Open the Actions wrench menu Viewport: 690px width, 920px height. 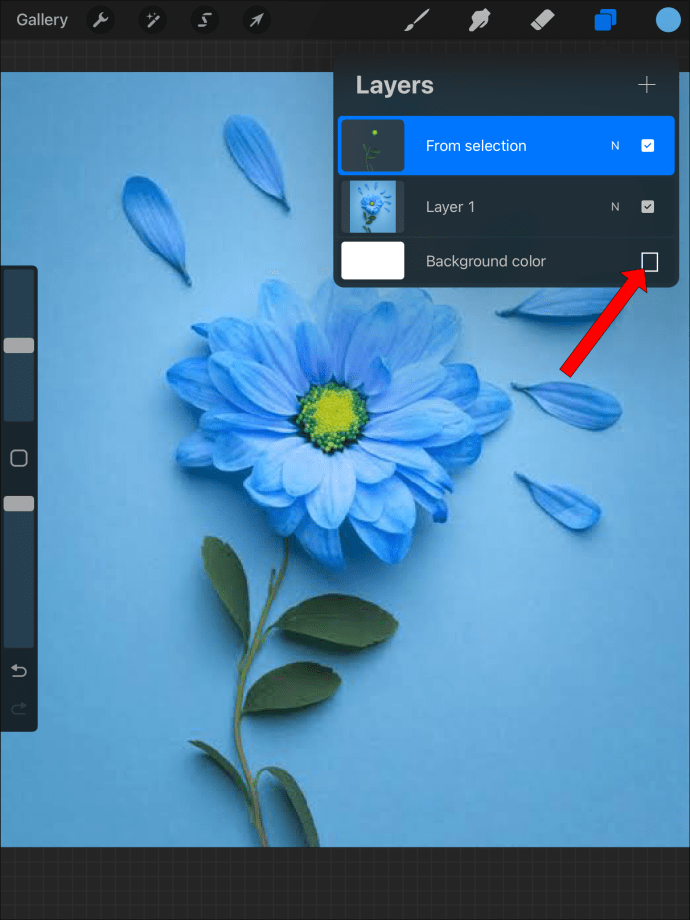[100, 21]
